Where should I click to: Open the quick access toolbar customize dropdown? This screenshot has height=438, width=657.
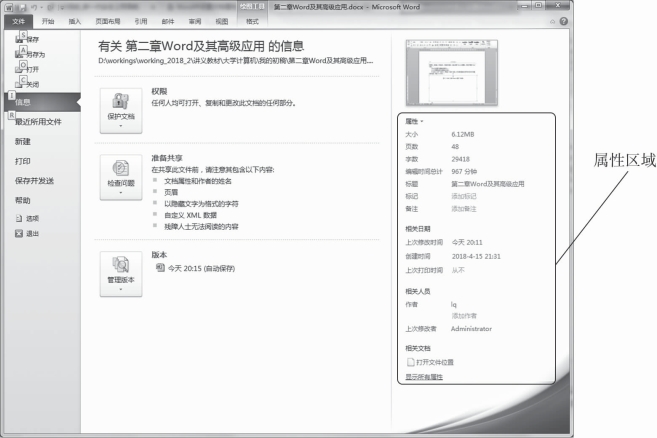pos(61,7)
